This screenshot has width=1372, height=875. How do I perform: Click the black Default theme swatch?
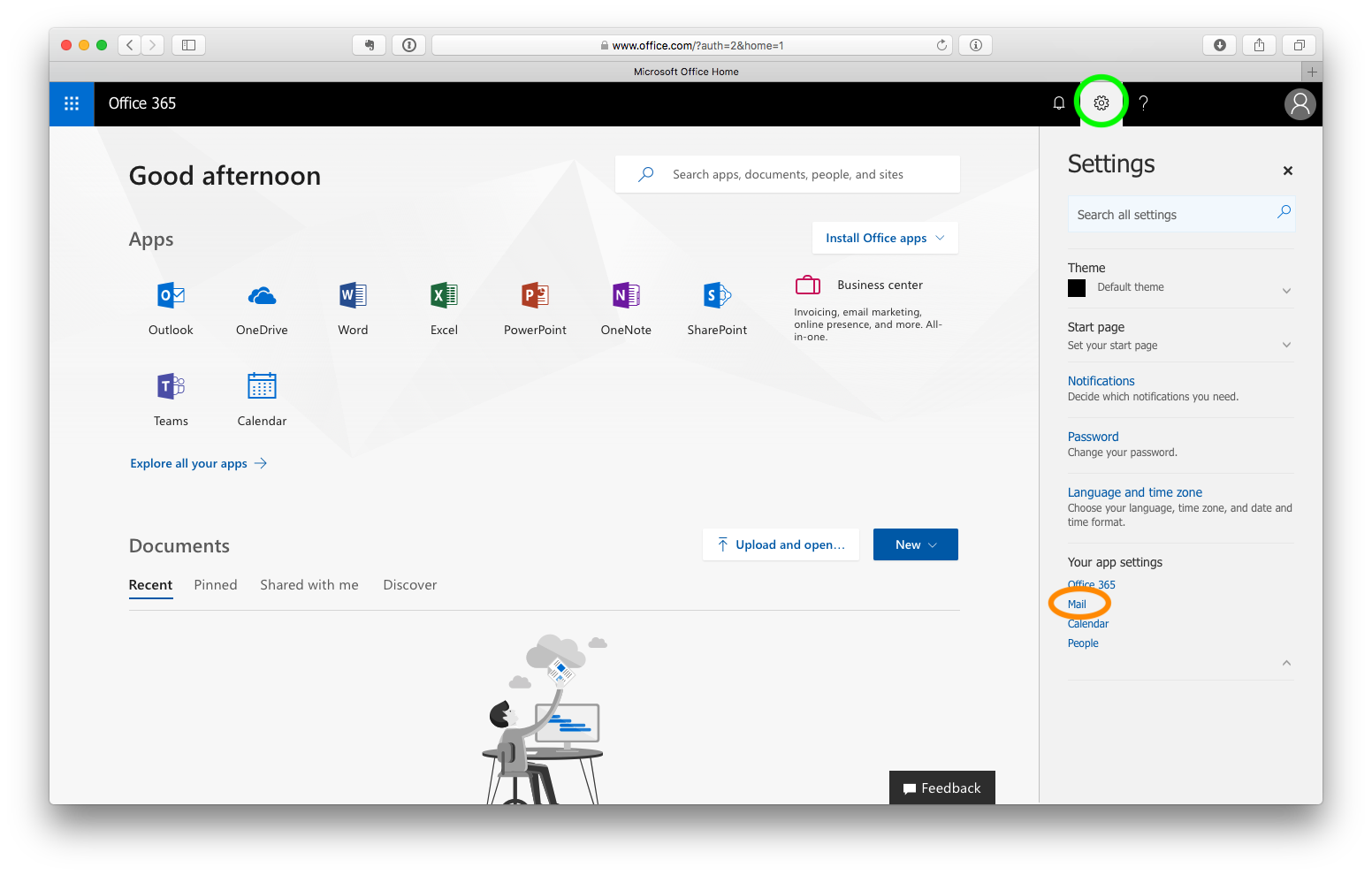1076,288
